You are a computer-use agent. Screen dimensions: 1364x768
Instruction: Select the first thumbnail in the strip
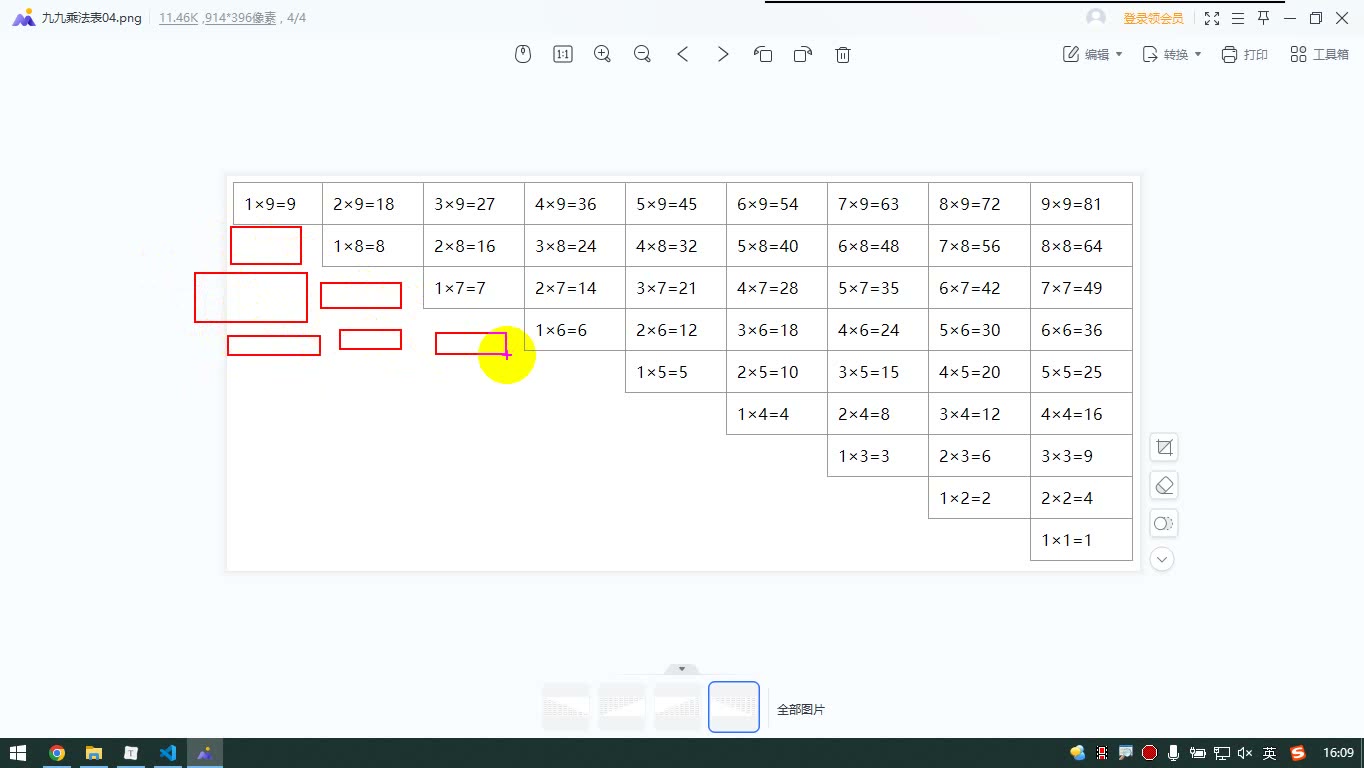pos(566,707)
